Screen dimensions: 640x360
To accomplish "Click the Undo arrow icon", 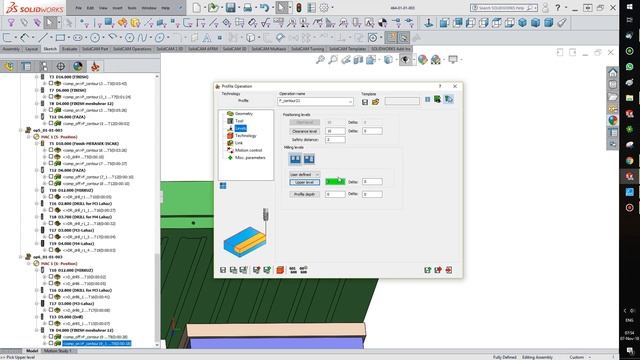I will tap(264, 7).
